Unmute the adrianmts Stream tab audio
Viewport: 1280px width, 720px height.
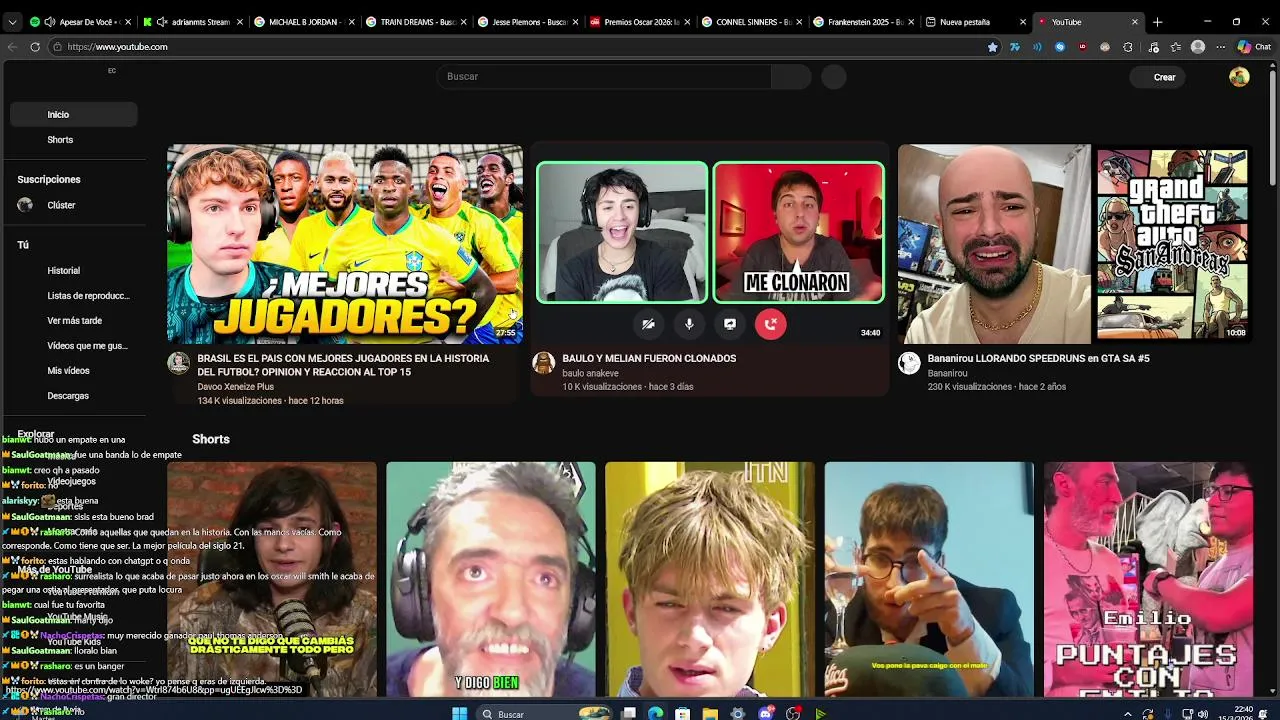pos(162,22)
